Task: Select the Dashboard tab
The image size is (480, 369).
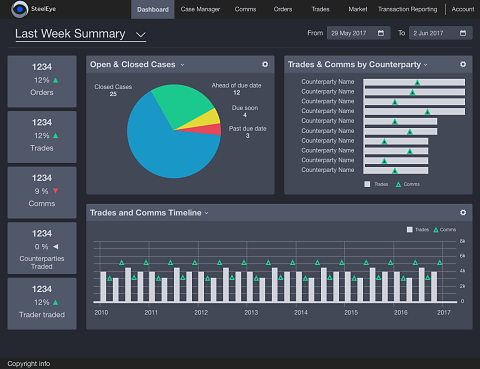Action: pyautogui.click(x=153, y=9)
